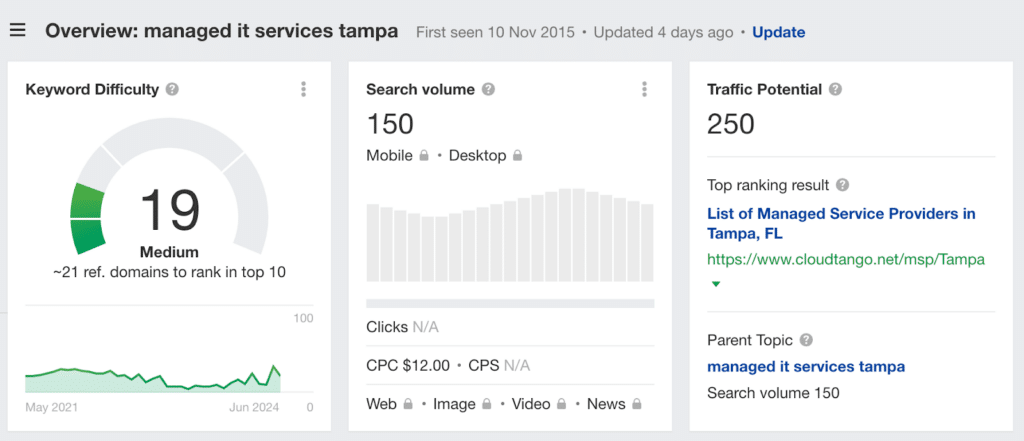Click the Traffic Potential value 250
Viewport: 1024px width, 441px height.
tap(731, 123)
